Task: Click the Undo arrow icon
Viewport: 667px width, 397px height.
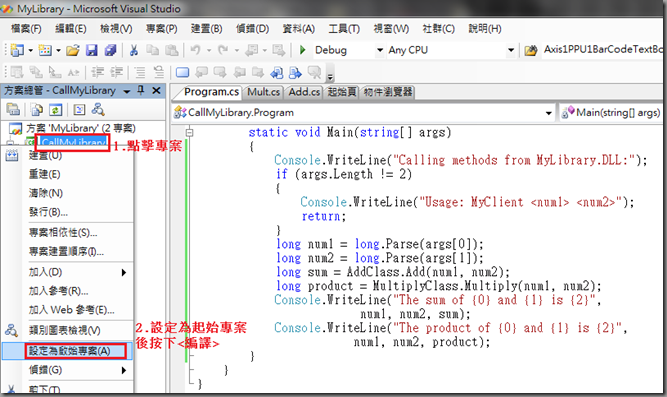Action: [x=195, y=50]
